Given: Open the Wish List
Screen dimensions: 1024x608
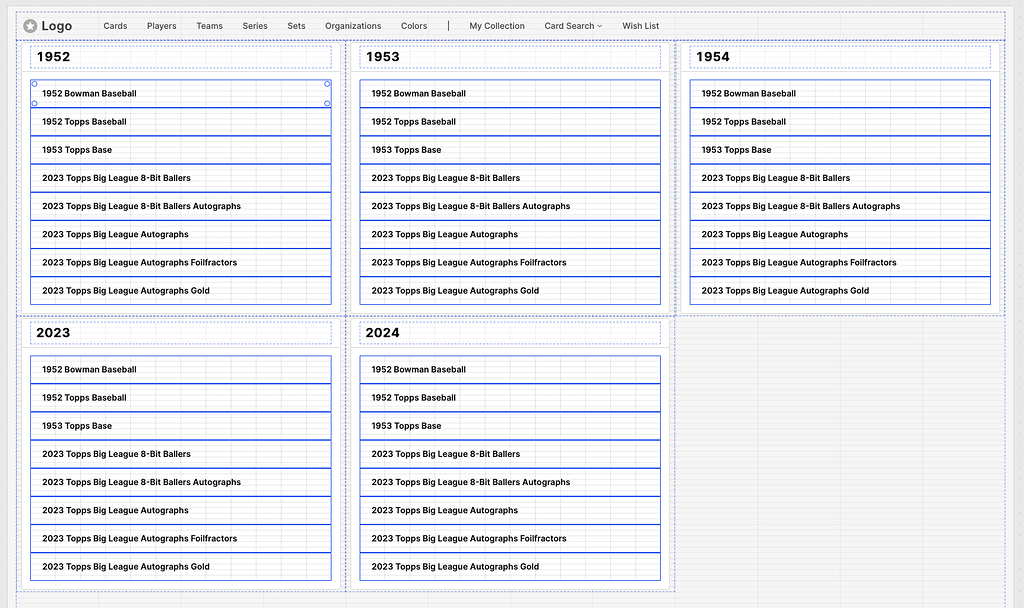Looking at the screenshot, I should 640,26.
